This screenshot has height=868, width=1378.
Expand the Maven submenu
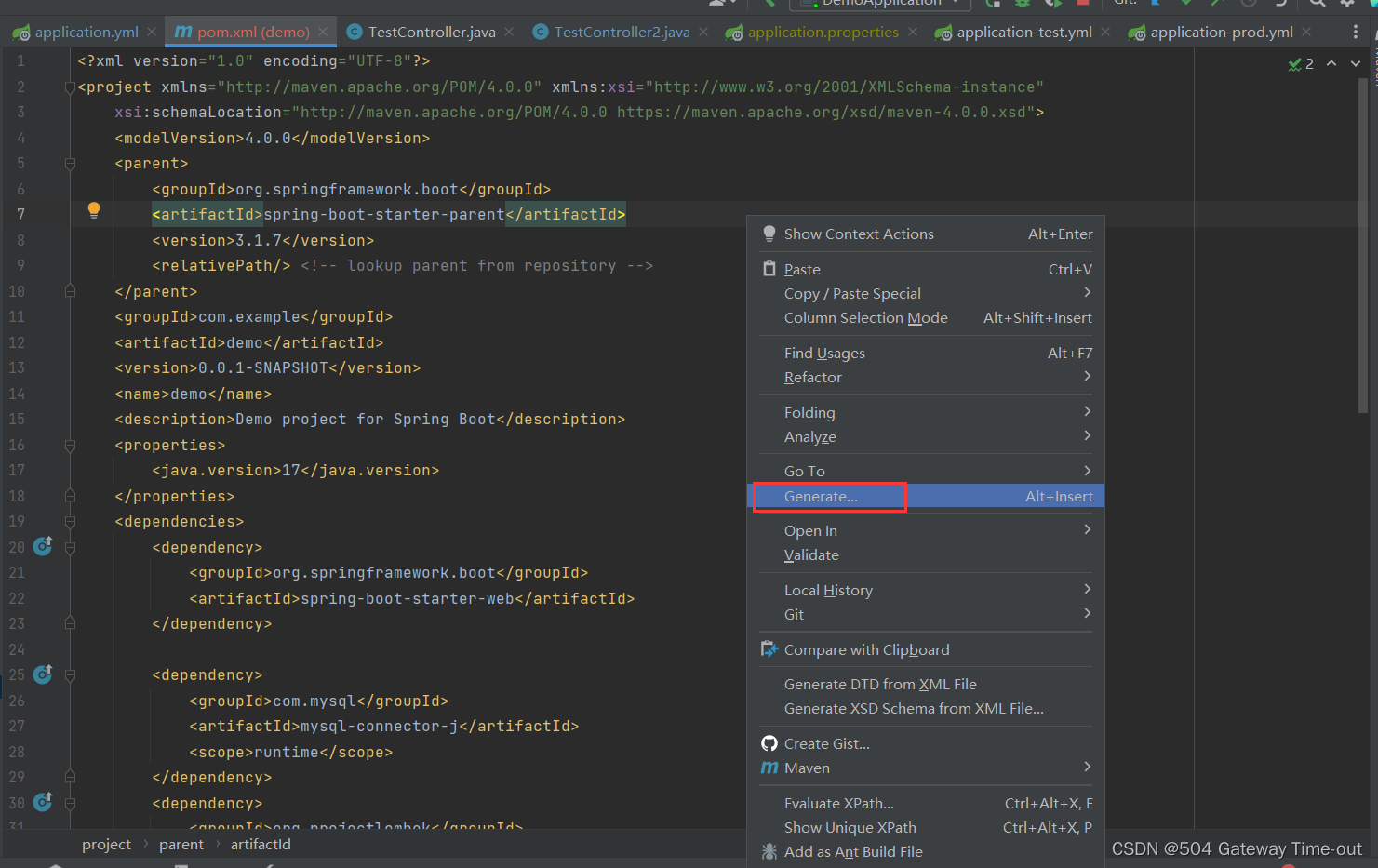click(926, 768)
